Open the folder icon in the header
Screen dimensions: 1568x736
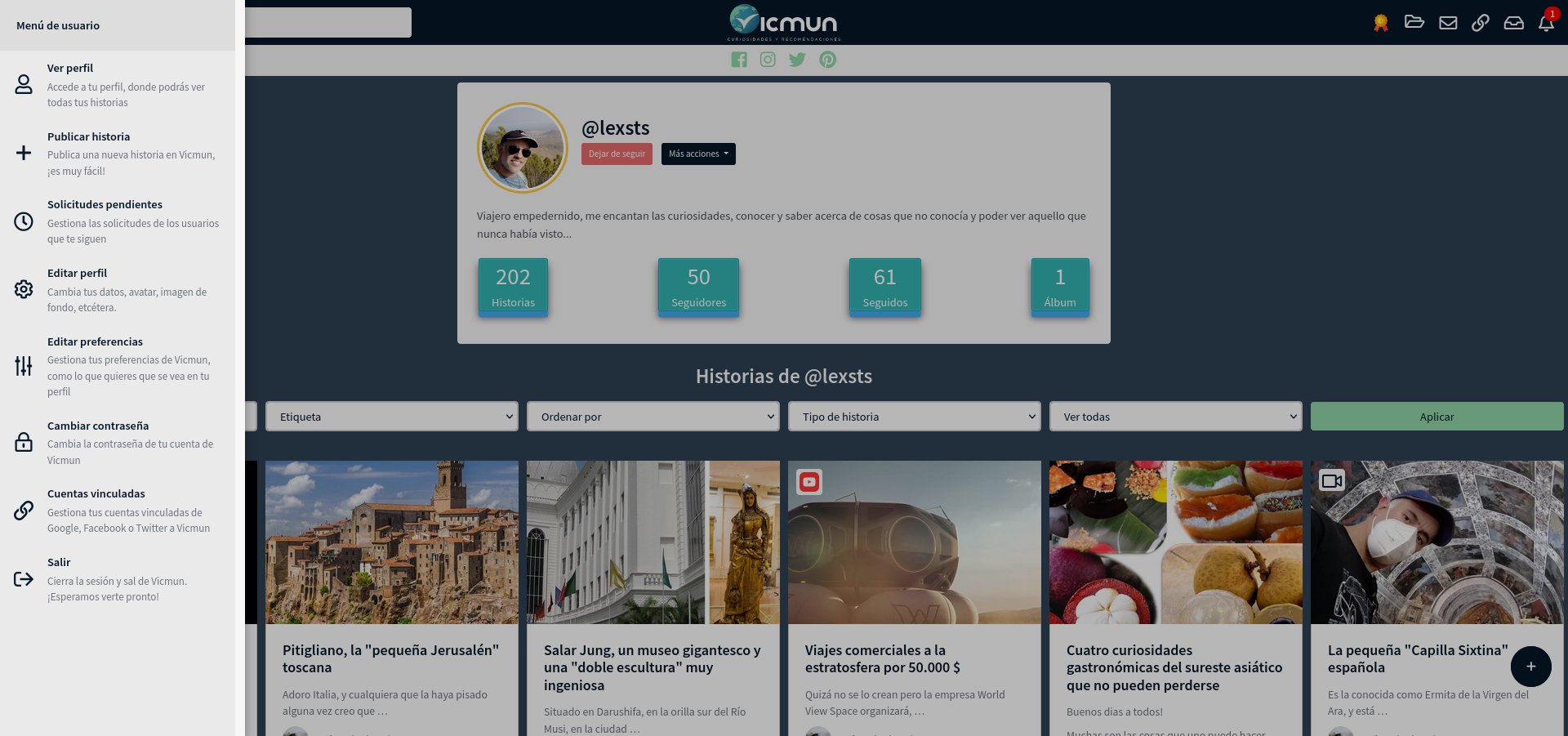tap(1414, 22)
